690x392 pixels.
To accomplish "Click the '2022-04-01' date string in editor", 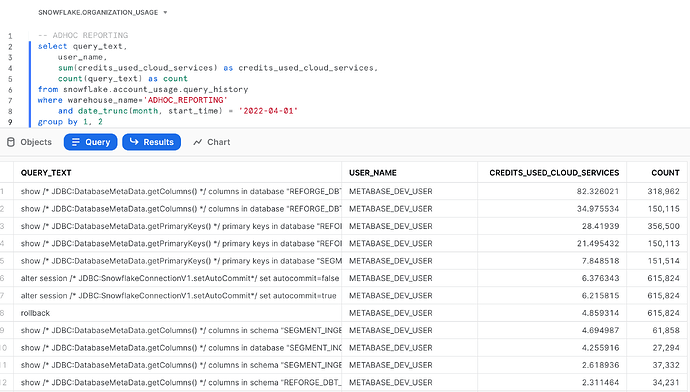I will pos(268,111).
